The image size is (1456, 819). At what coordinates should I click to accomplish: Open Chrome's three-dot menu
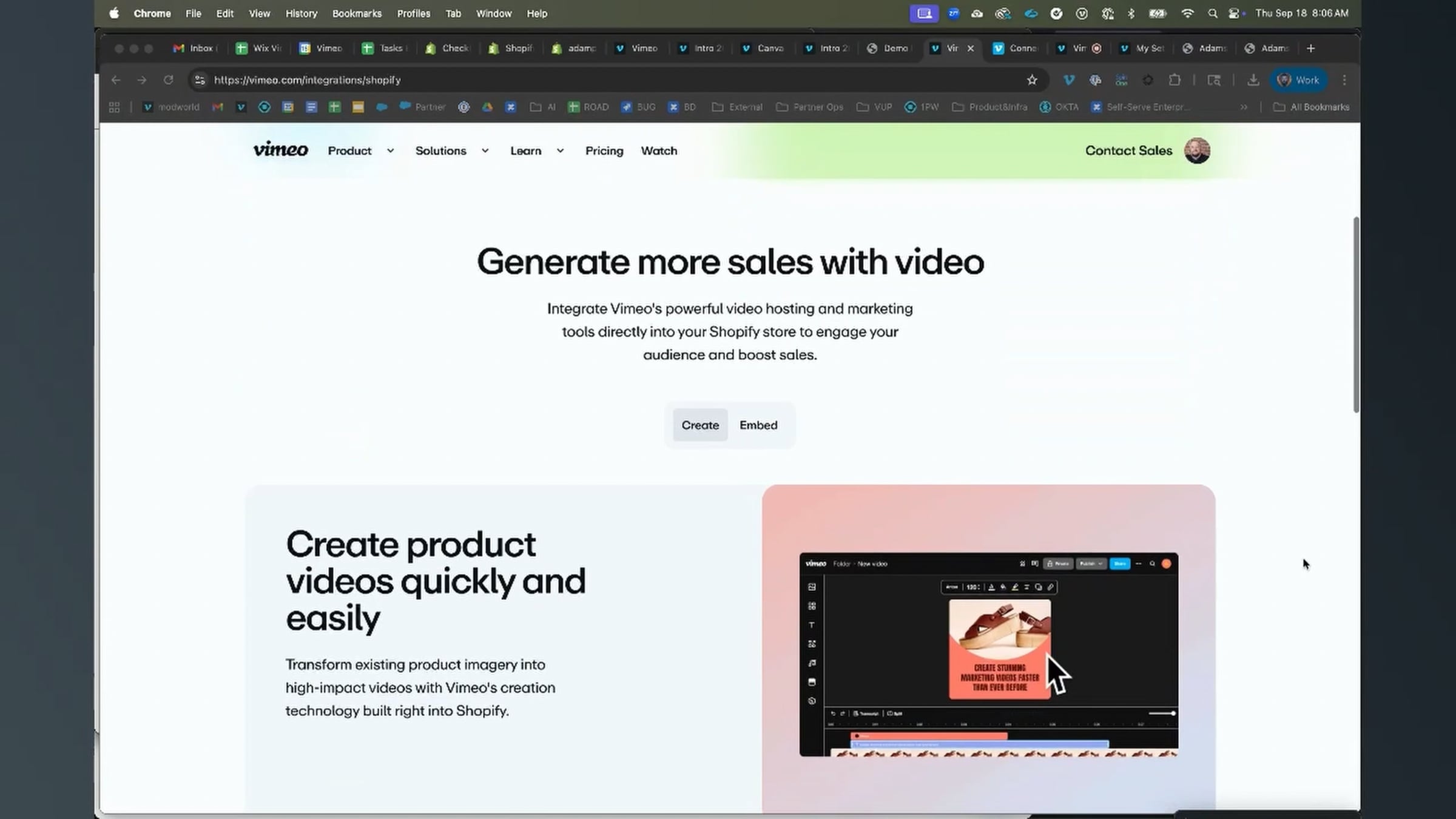(x=1344, y=80)
